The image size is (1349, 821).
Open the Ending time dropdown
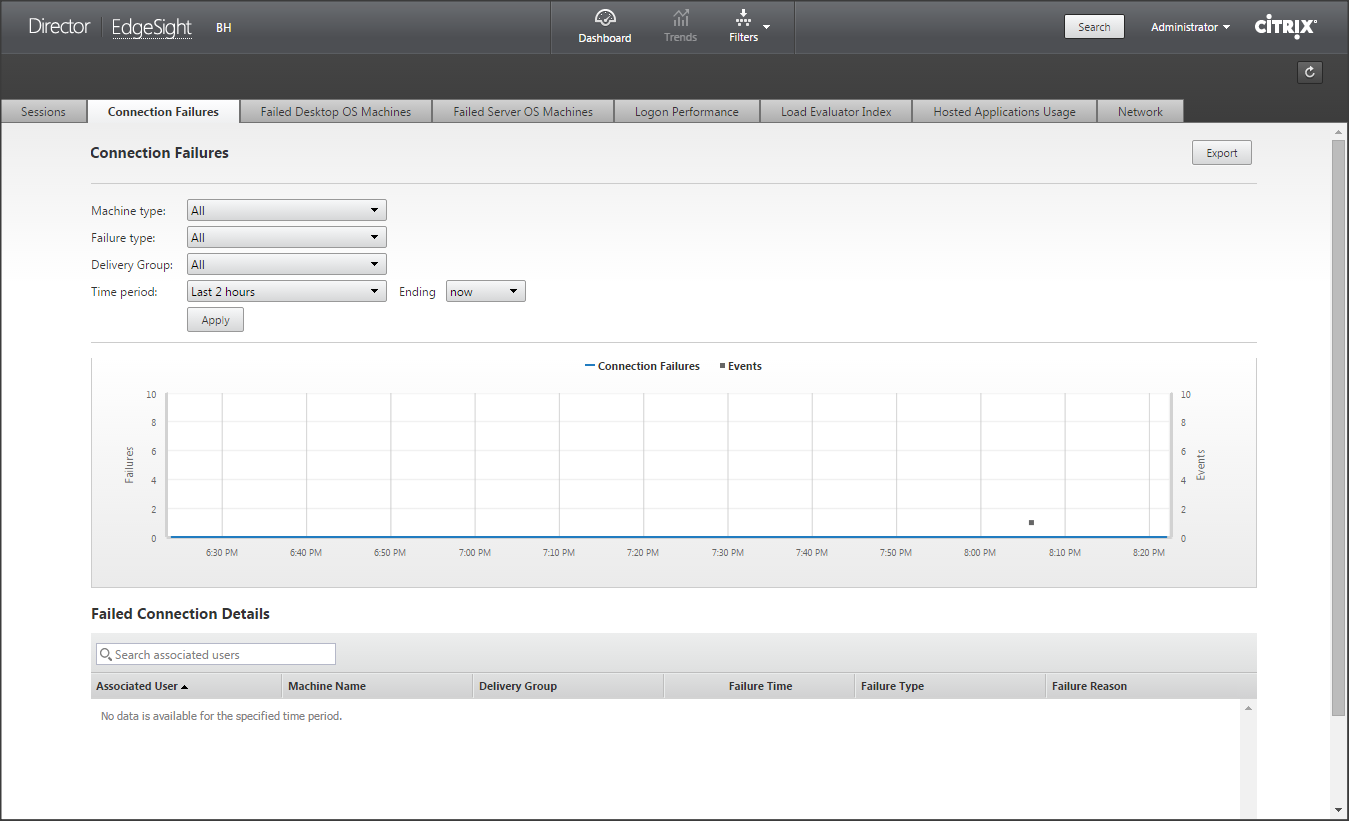[485, 292]
